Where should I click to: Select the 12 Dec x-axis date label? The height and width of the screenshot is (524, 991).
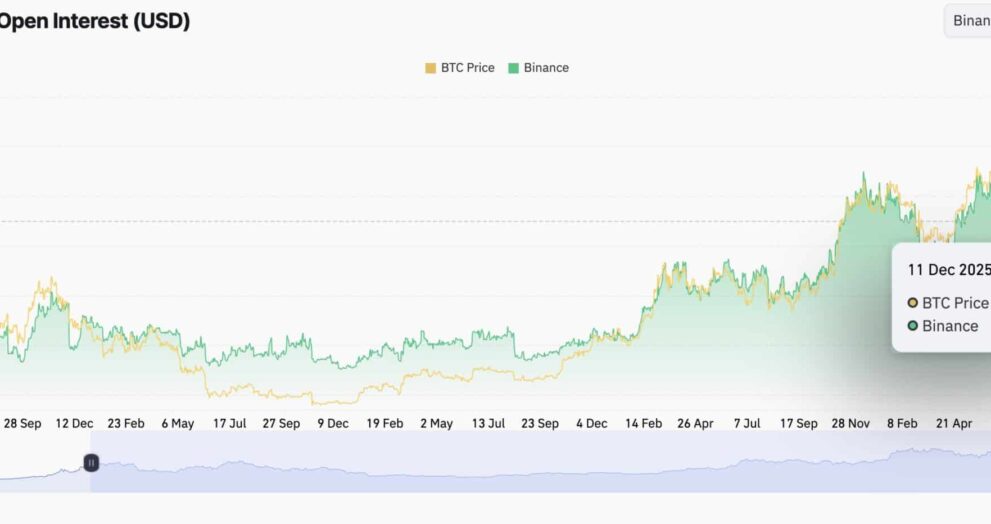click(74, 423)
